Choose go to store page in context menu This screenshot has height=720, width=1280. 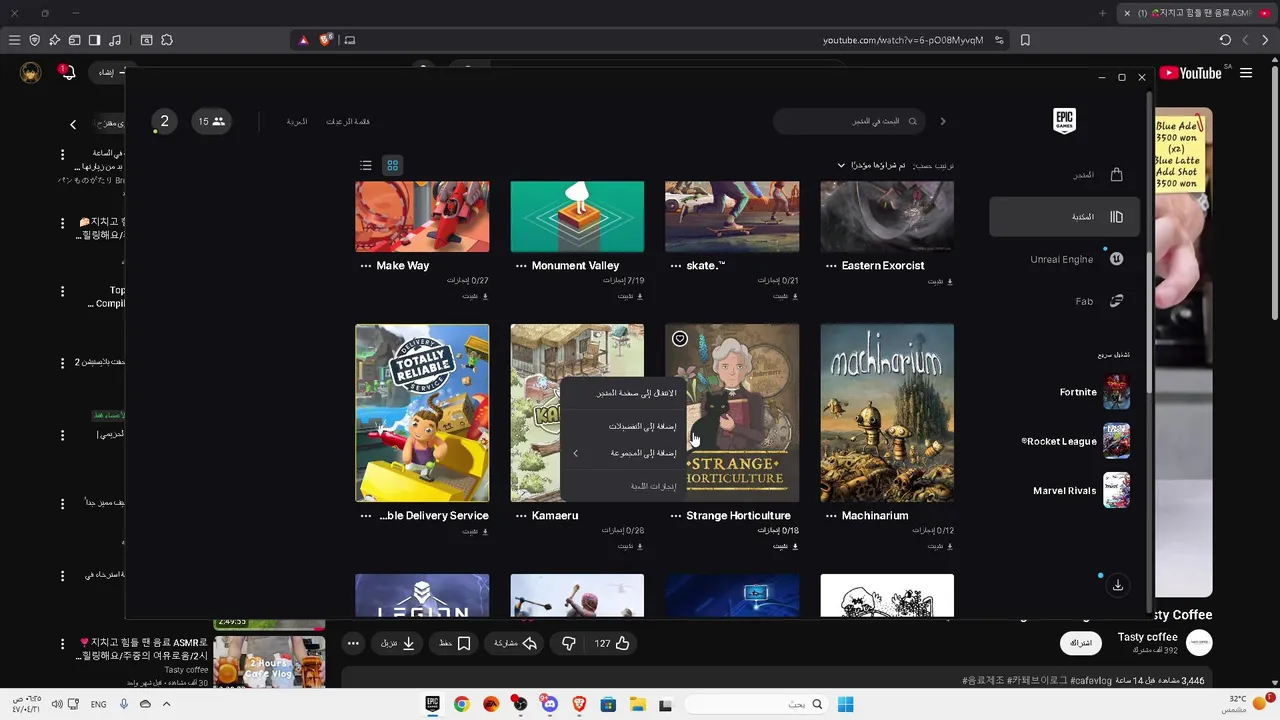click(625, 393)
